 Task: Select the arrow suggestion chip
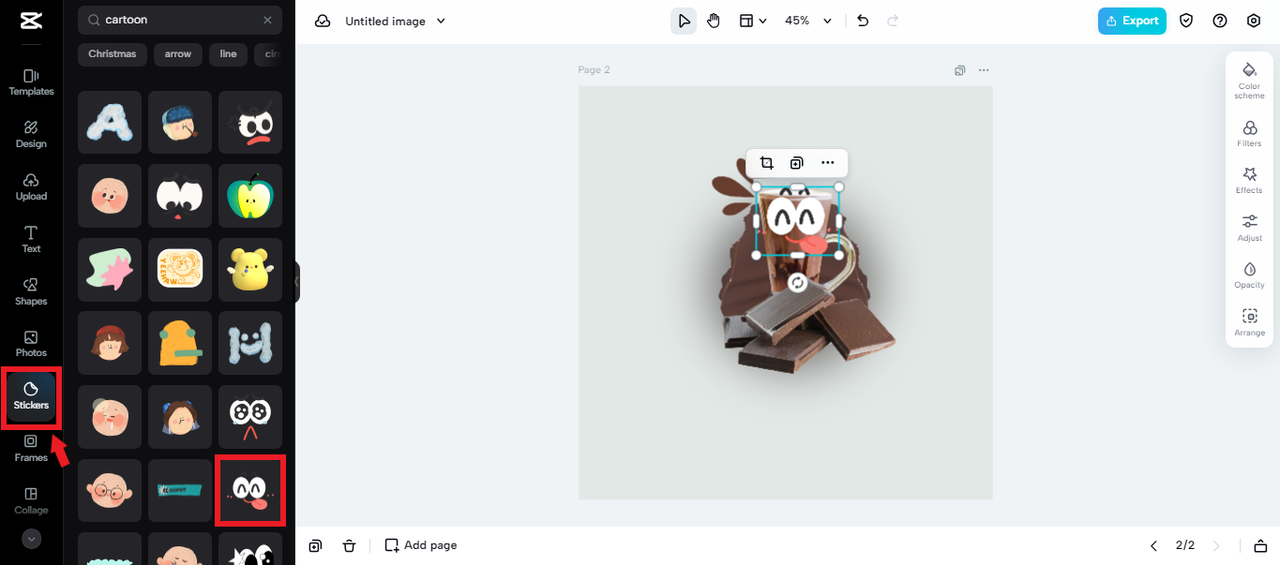[x=178, y=54]
